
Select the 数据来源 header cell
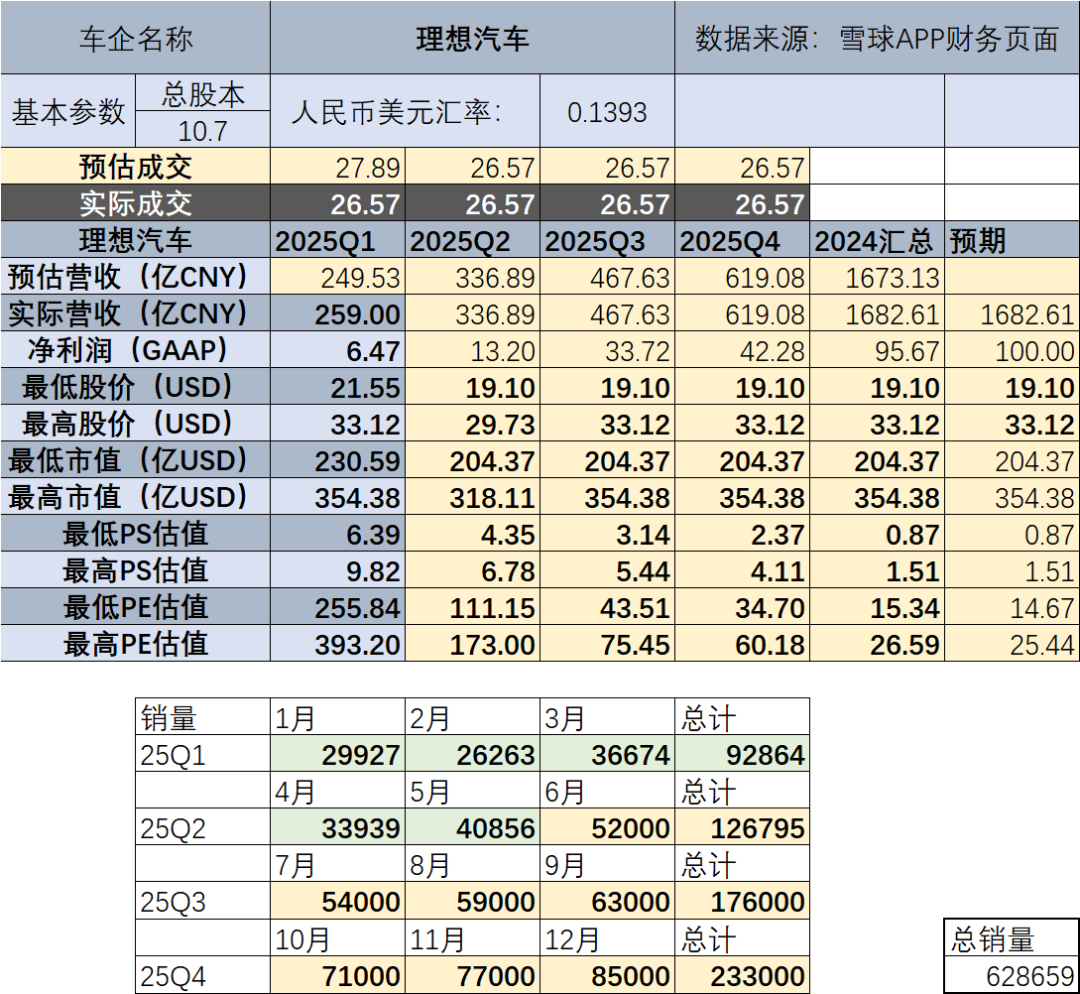877,38
